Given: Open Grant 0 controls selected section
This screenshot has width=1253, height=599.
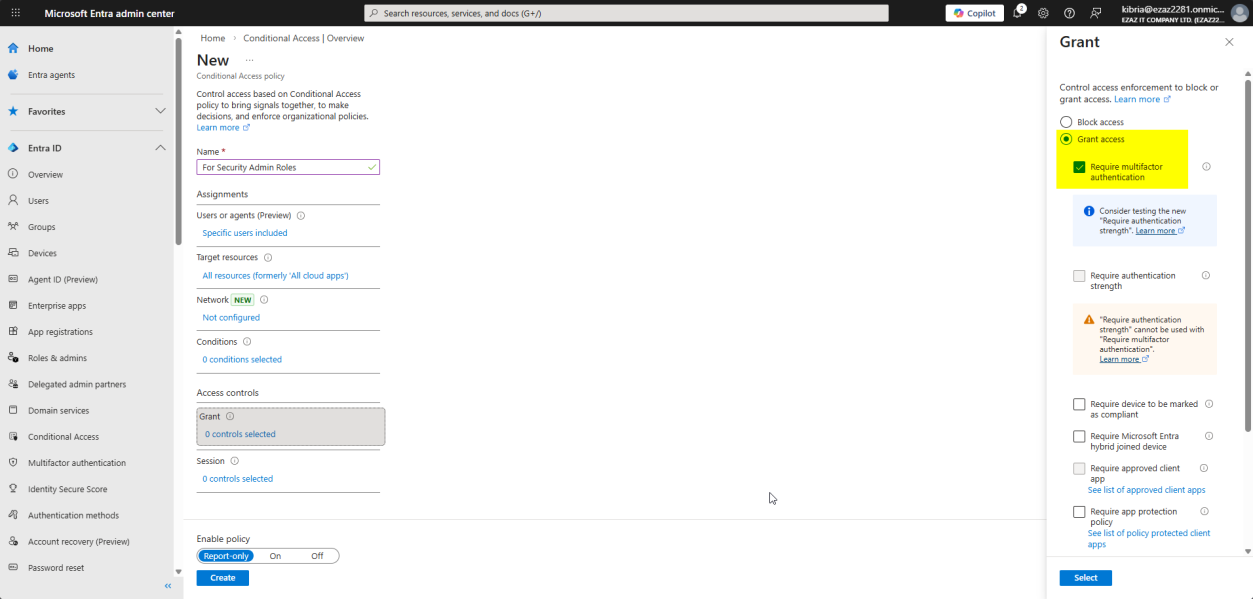Looking at the screenshot, I should tap(291, 426).
